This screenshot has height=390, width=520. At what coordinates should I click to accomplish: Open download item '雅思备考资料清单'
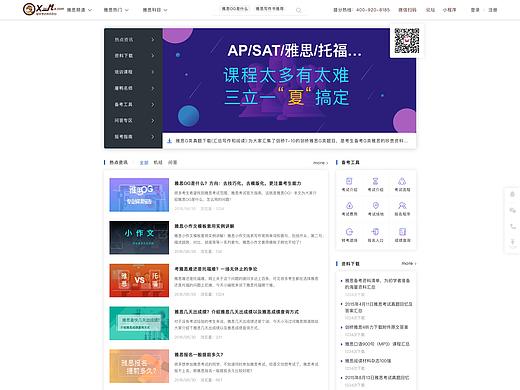click(377, 284)
